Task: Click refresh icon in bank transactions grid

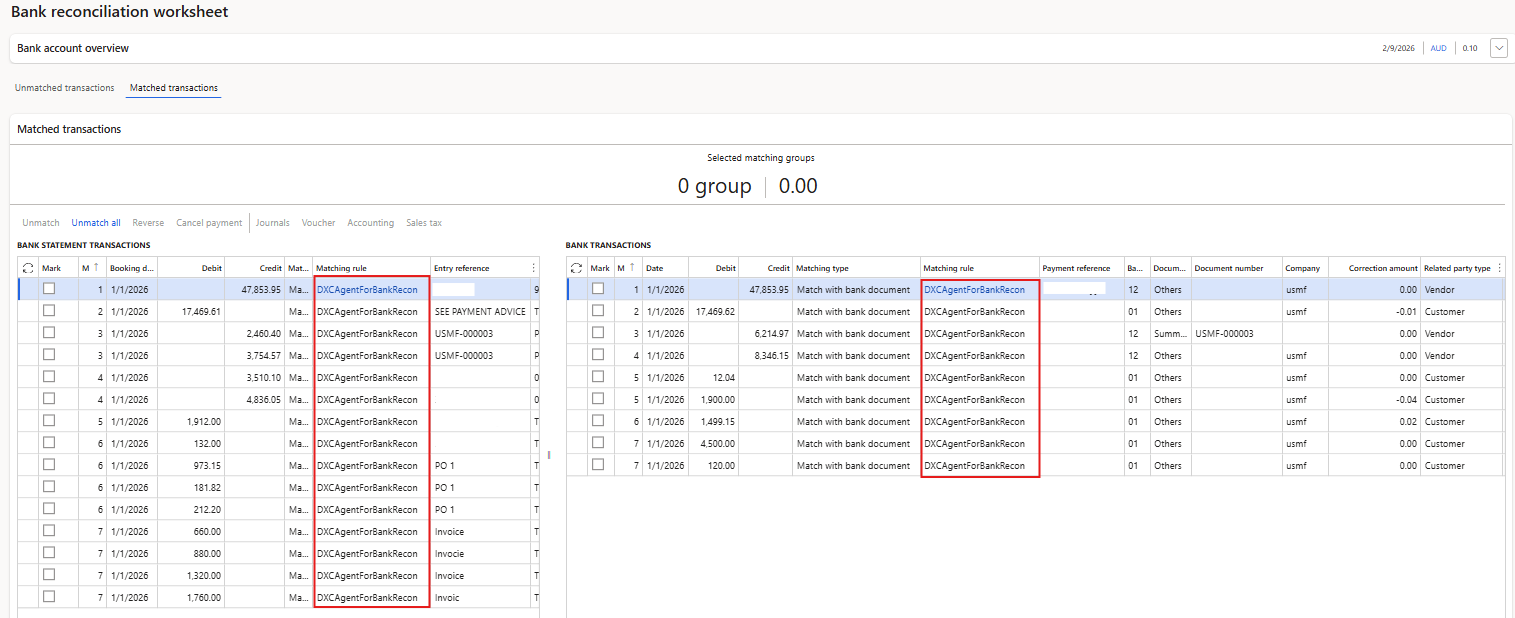Action: 576,268
